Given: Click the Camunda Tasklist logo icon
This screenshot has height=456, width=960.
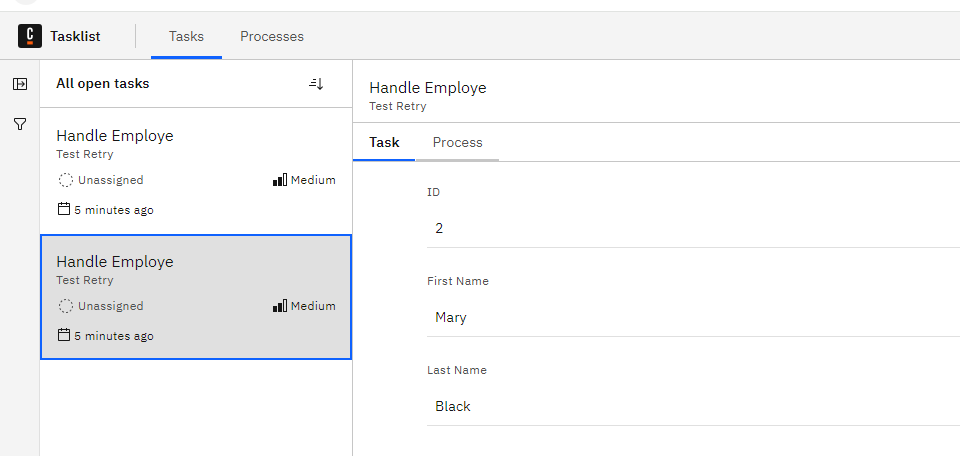Looking at the screenshot, I should [x=30, y=36].
